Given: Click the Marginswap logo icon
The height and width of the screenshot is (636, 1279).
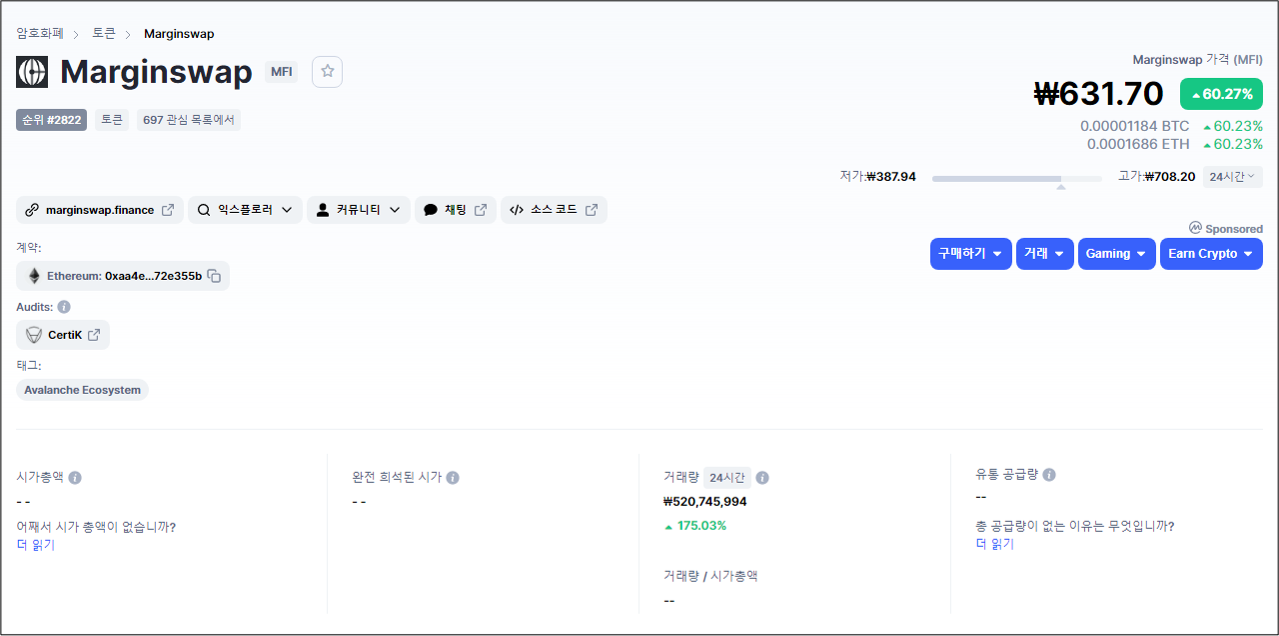Looking at the screenshot, I should click(x=32, y=72).
